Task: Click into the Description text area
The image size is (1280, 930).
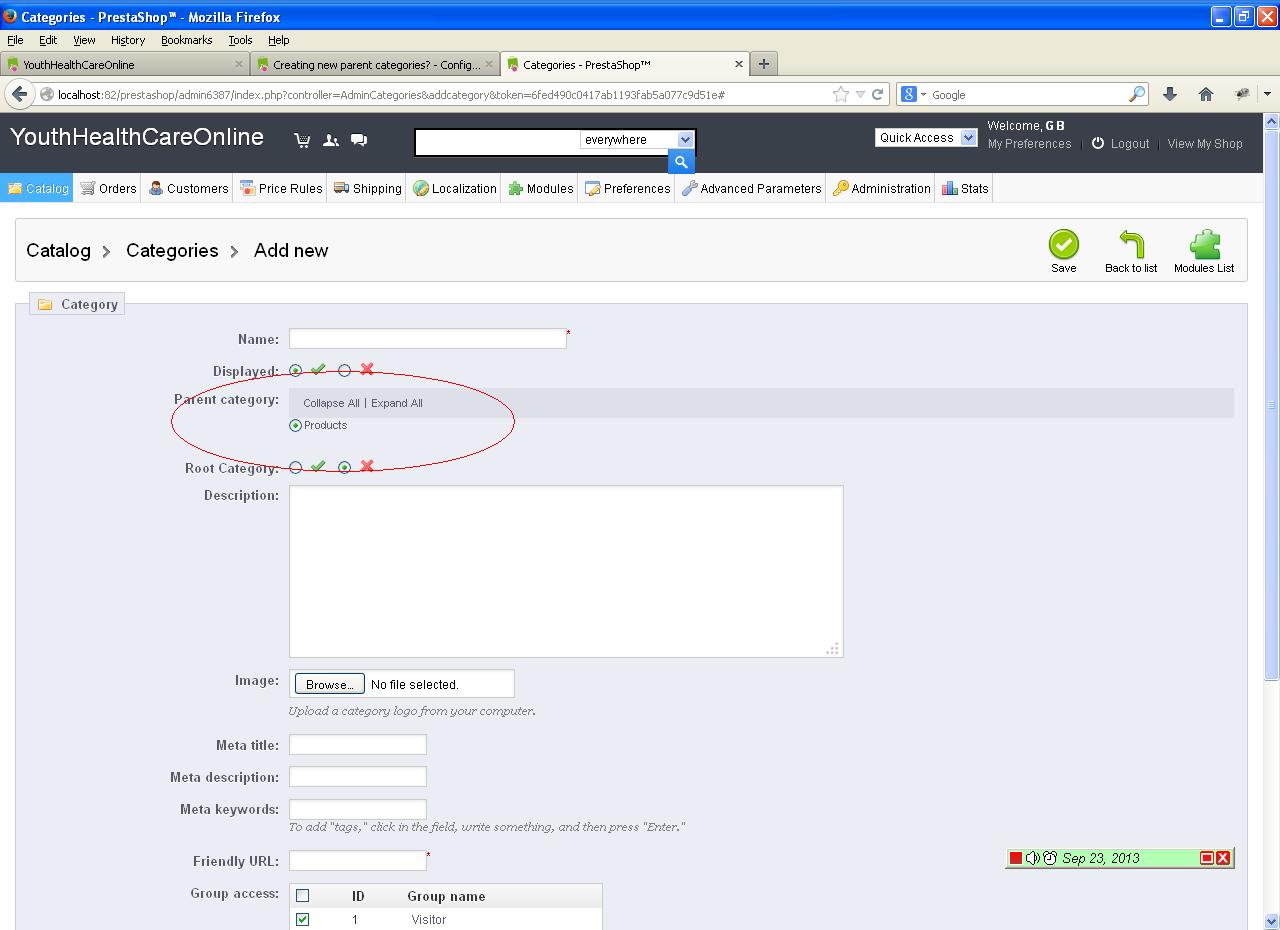Action: [566, 571]
